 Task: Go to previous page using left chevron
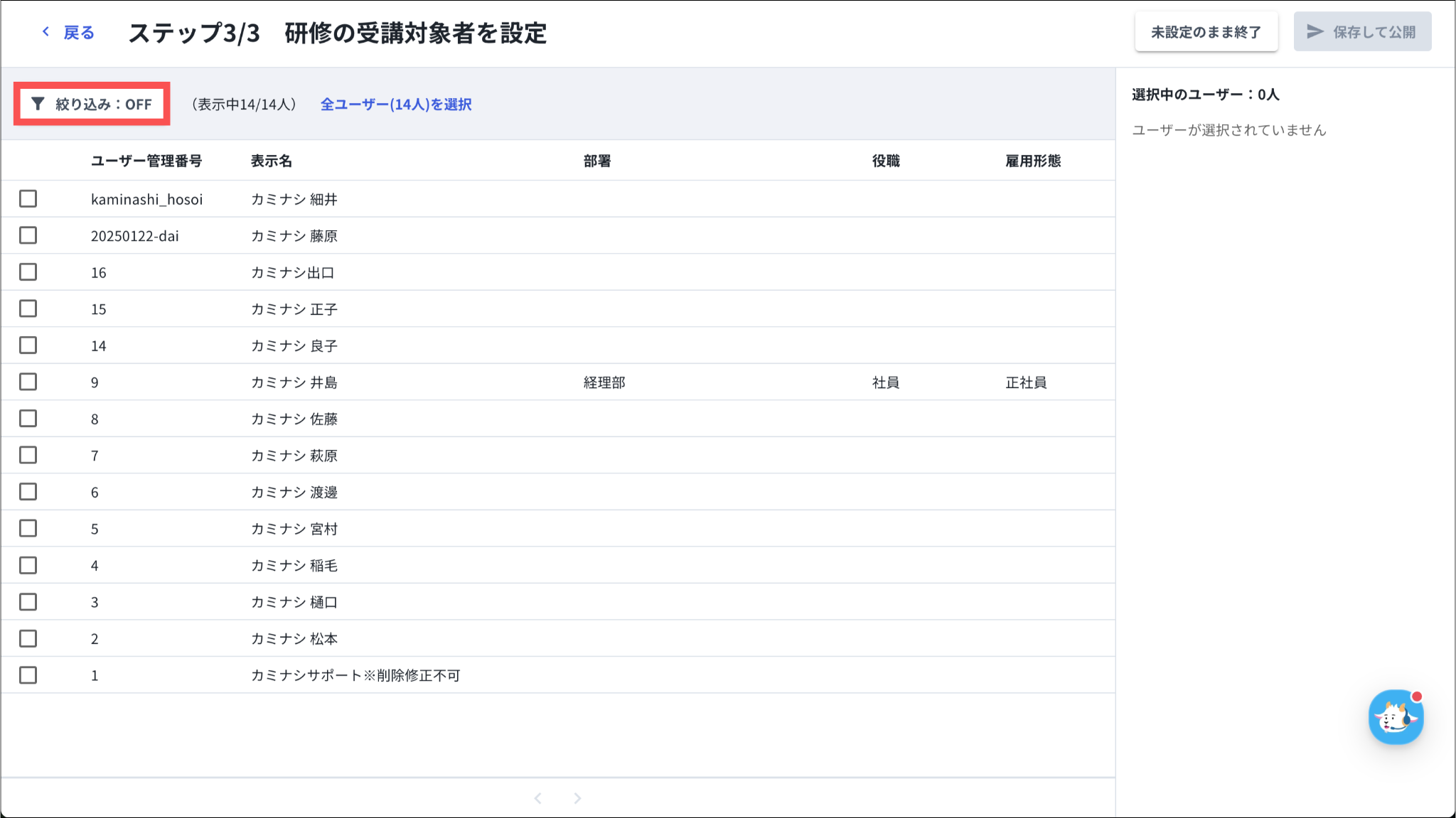(538, 798)
